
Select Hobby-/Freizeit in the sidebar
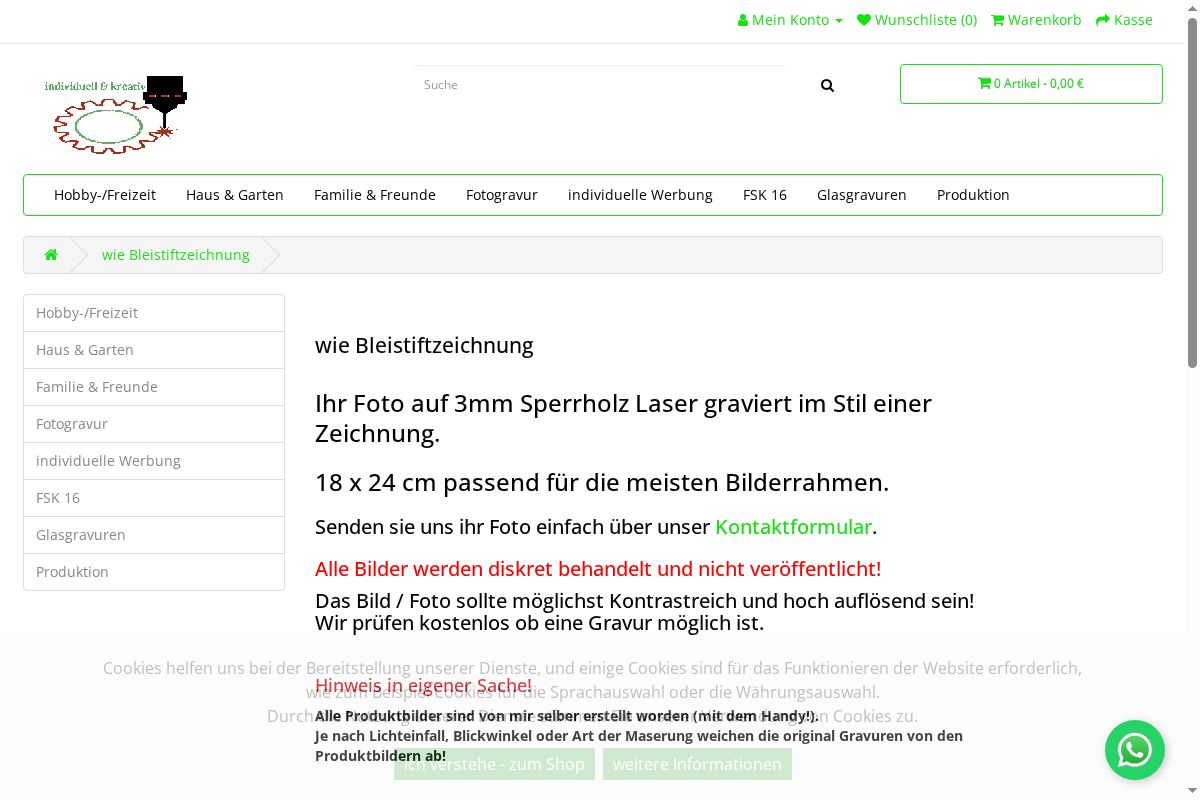[x=154, y=313]
